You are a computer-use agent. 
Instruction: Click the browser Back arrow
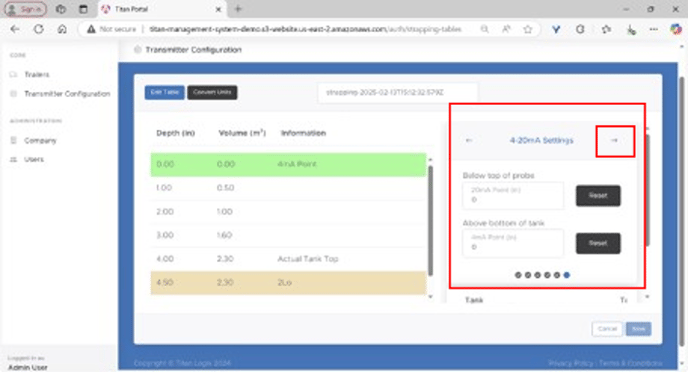15,29
